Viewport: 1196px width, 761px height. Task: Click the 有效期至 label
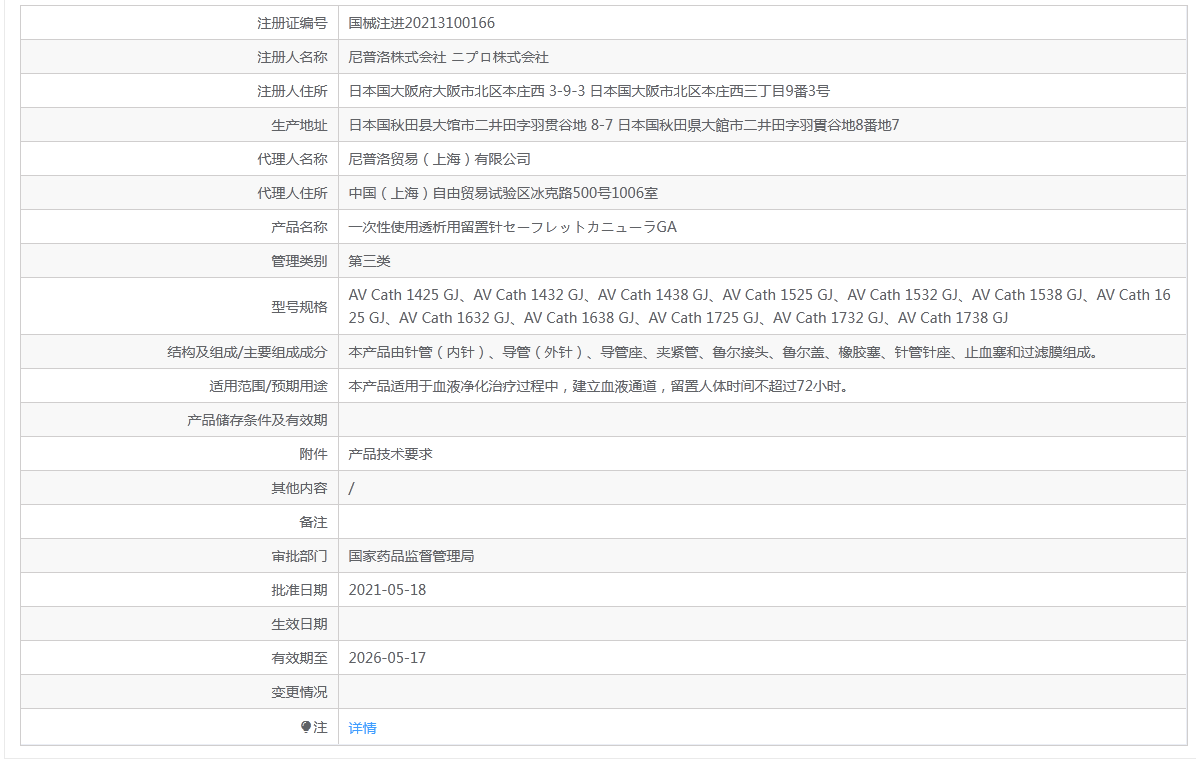(299, 658)
